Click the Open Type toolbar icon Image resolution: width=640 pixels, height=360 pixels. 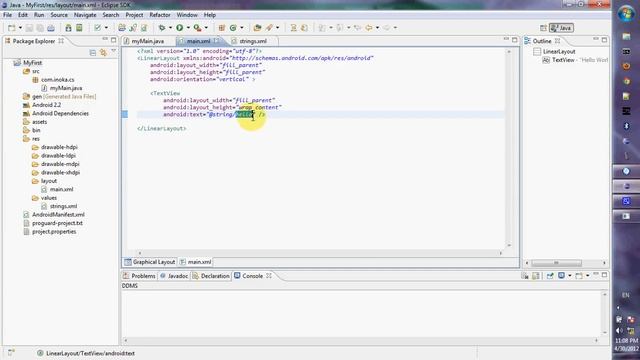[257, 28]
